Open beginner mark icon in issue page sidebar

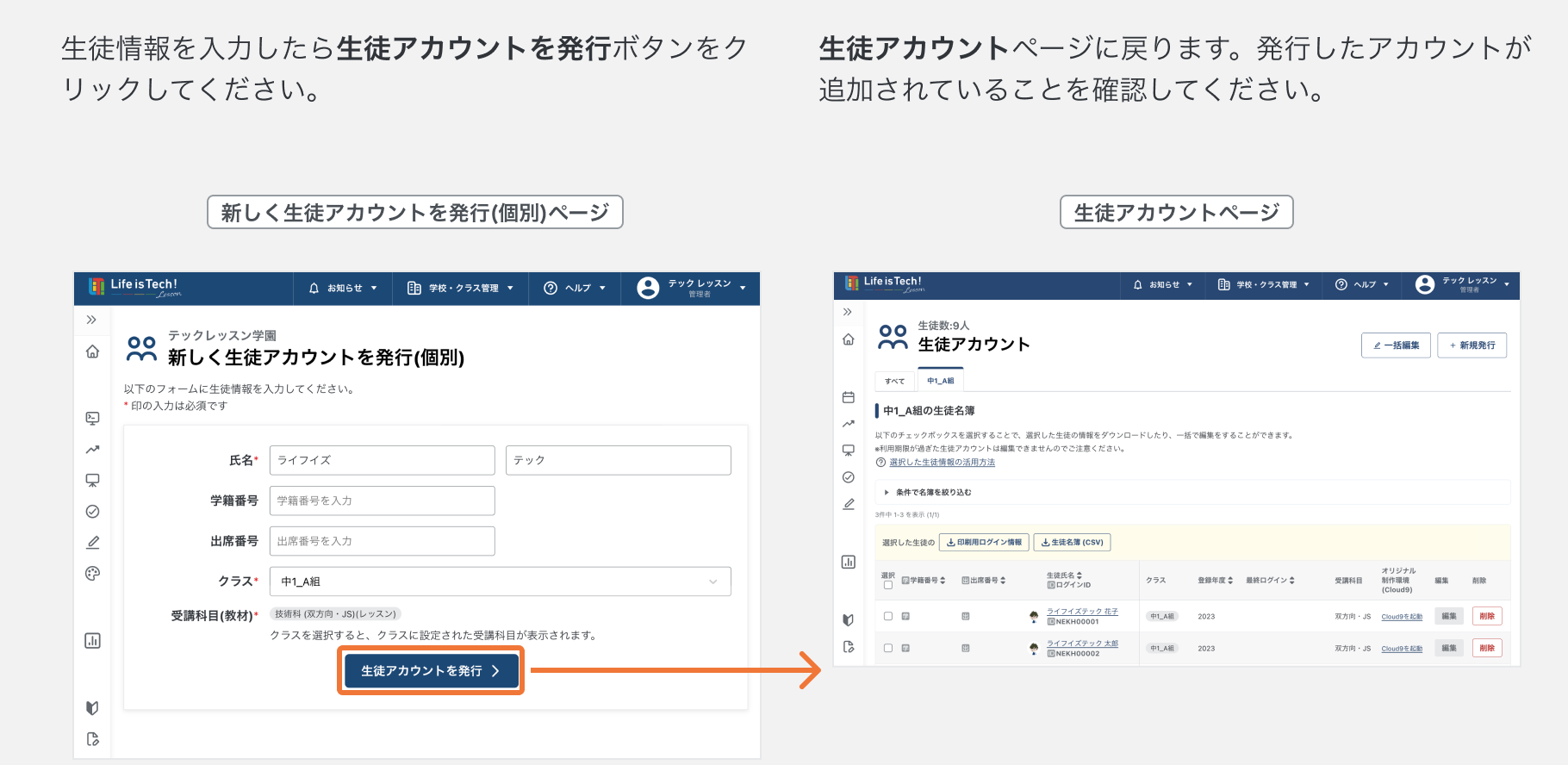click(92, 708)
